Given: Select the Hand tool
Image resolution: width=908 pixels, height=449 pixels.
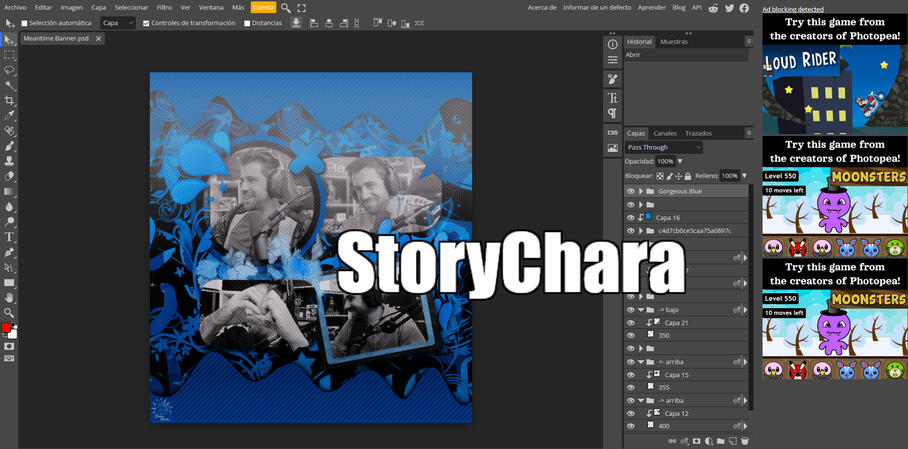Looking at the screenshot, I should click(x=10, y=298).
